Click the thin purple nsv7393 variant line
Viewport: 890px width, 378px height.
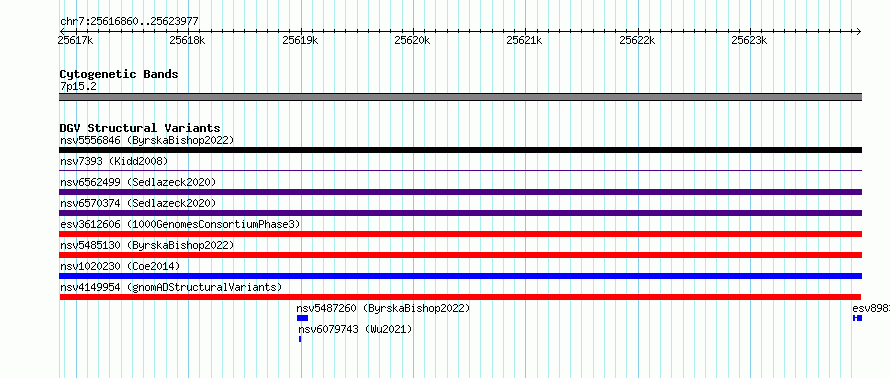[460, 170]
